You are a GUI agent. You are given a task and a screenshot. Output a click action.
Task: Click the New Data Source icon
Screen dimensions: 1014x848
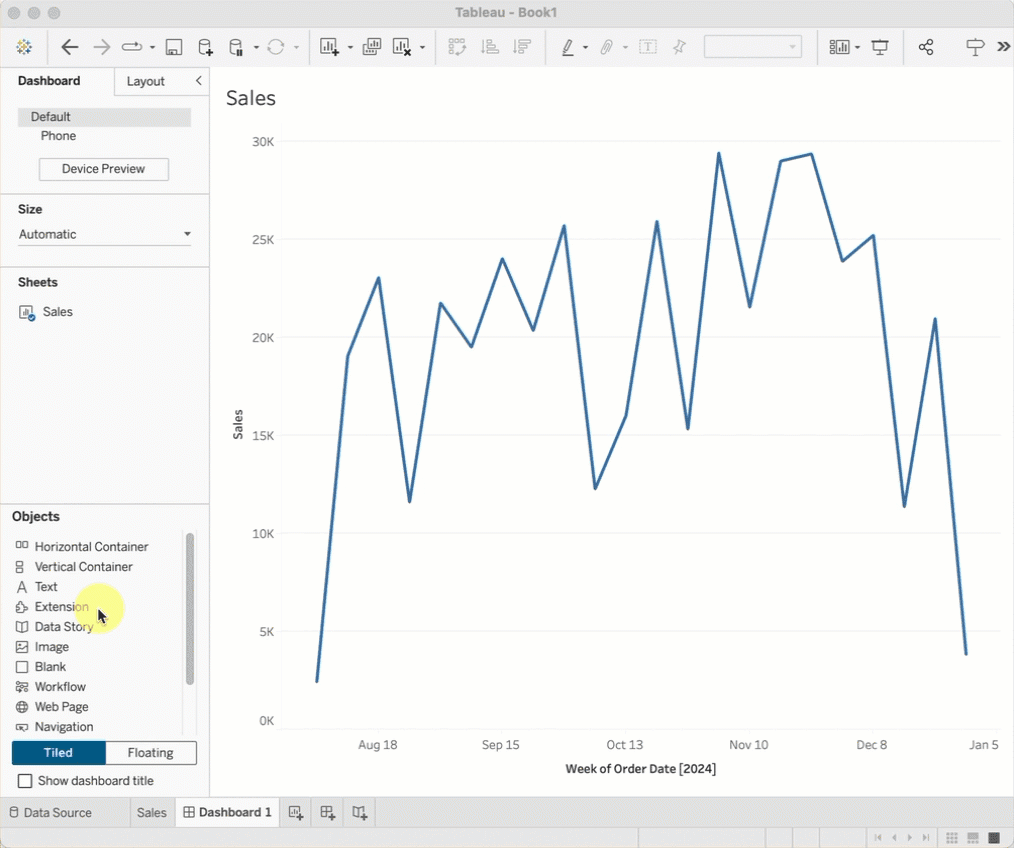coord(205,47)
